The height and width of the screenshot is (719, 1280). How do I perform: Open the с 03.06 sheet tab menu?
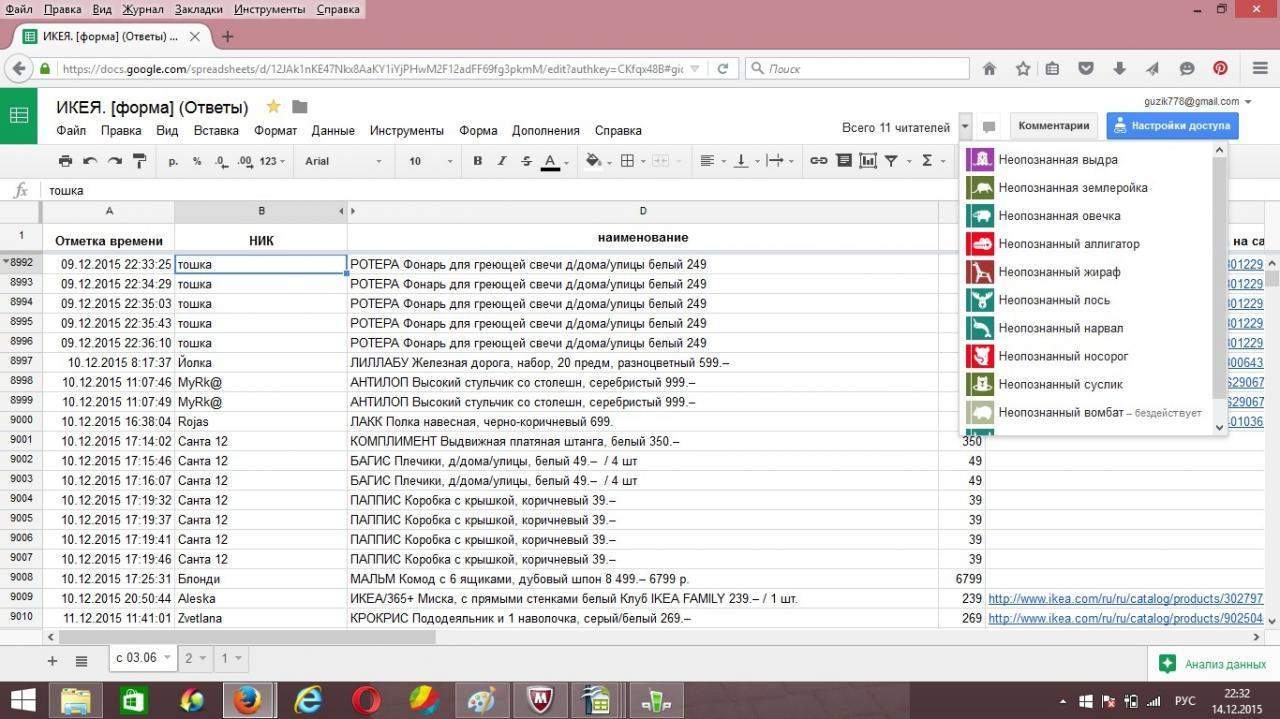pos(165,657)
